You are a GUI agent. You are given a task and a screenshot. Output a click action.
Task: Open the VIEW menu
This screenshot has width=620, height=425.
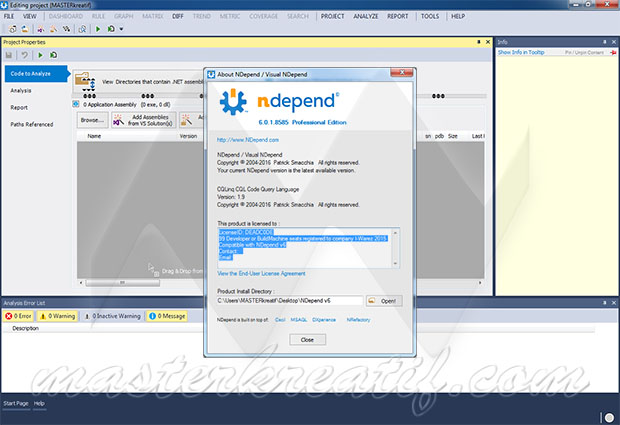coord(30,16)
